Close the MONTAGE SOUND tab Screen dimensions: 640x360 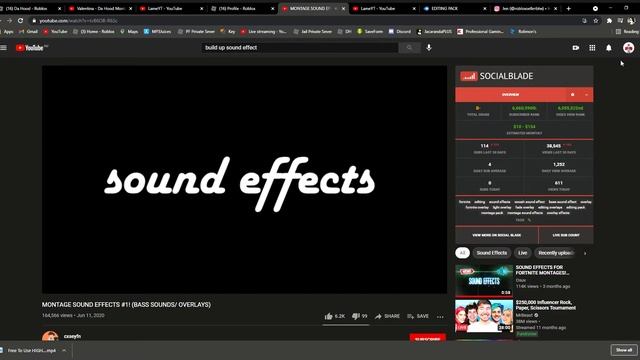[x=343, y=9]
